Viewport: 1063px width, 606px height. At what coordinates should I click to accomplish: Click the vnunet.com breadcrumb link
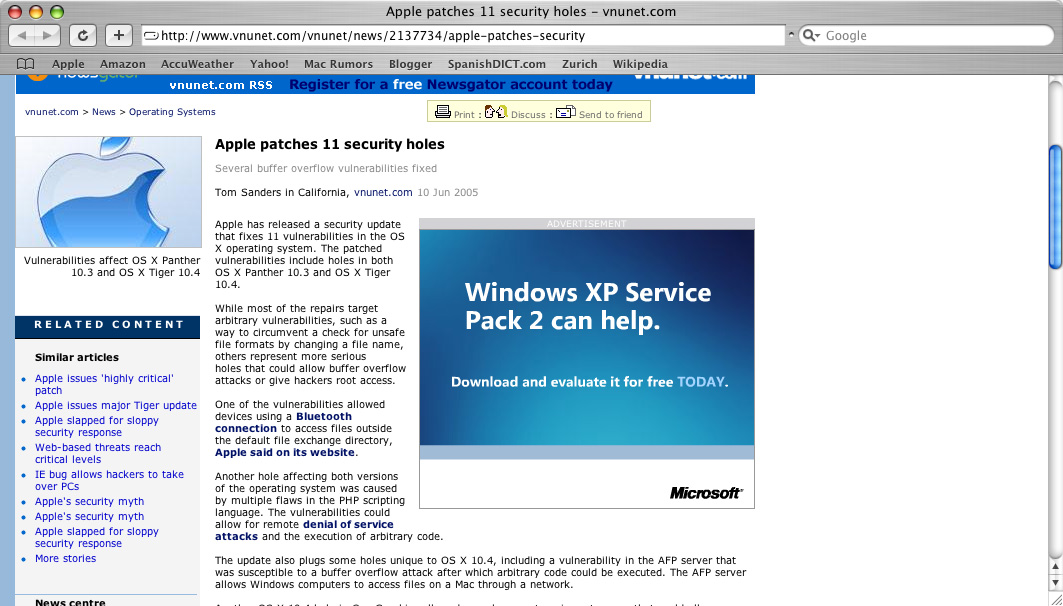click(x=52, y=112)
